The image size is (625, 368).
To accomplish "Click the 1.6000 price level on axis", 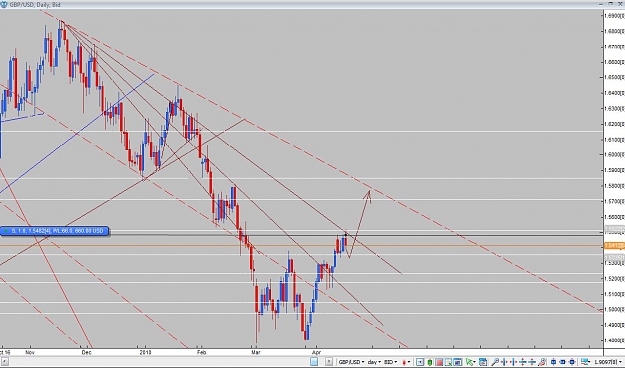I will click(x=614, y=155).
